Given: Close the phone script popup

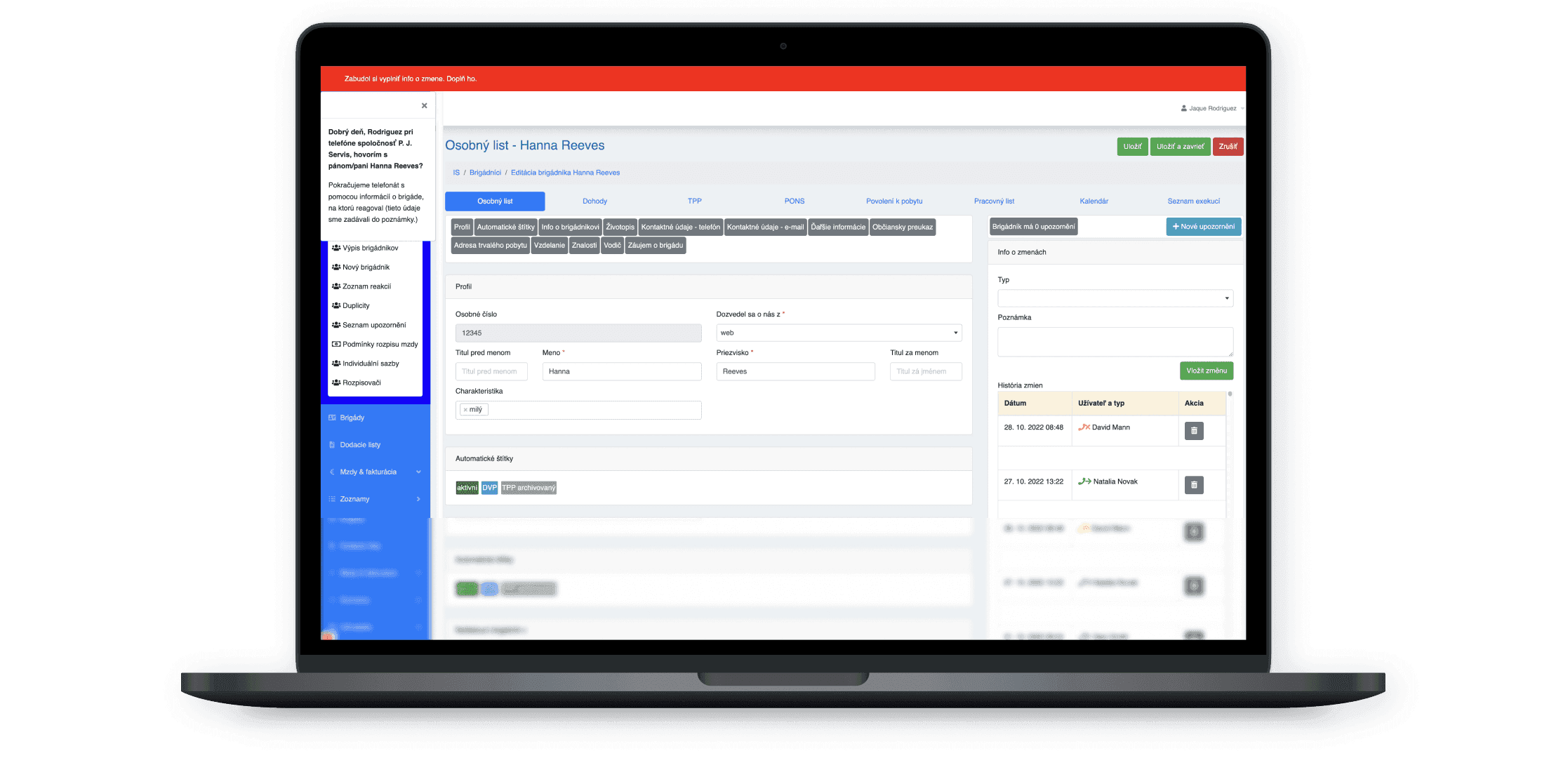Looking at the screenshot, I should [x=424, y=106].
